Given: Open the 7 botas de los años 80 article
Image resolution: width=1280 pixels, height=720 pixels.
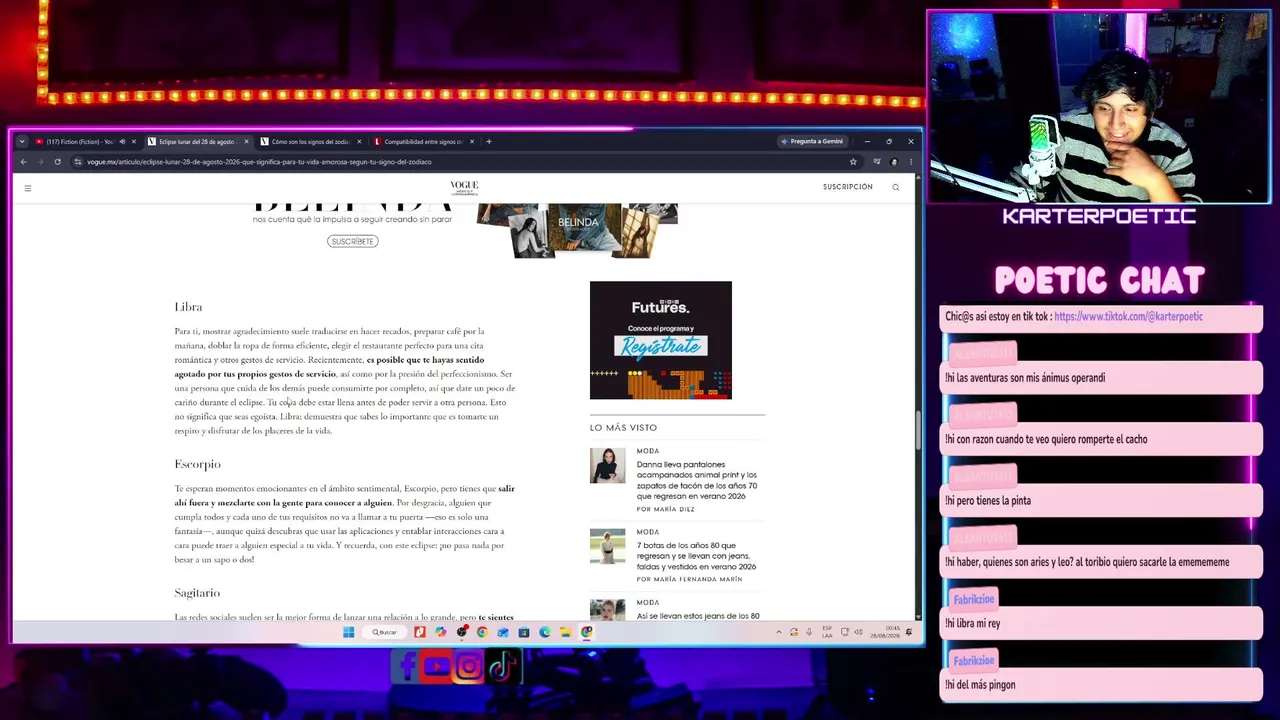Looking at the screenshot, I should coord(696,556).
